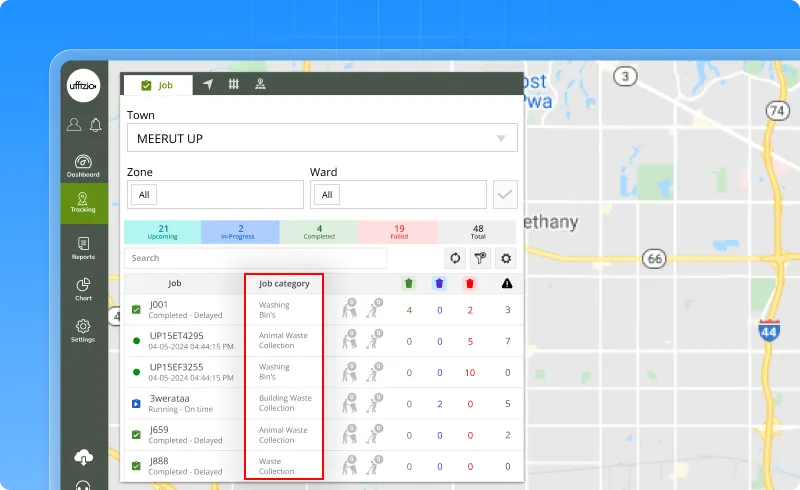800x490 pixels.
Task: Open the Reports section in sidebar
Action: click(83, 247)
